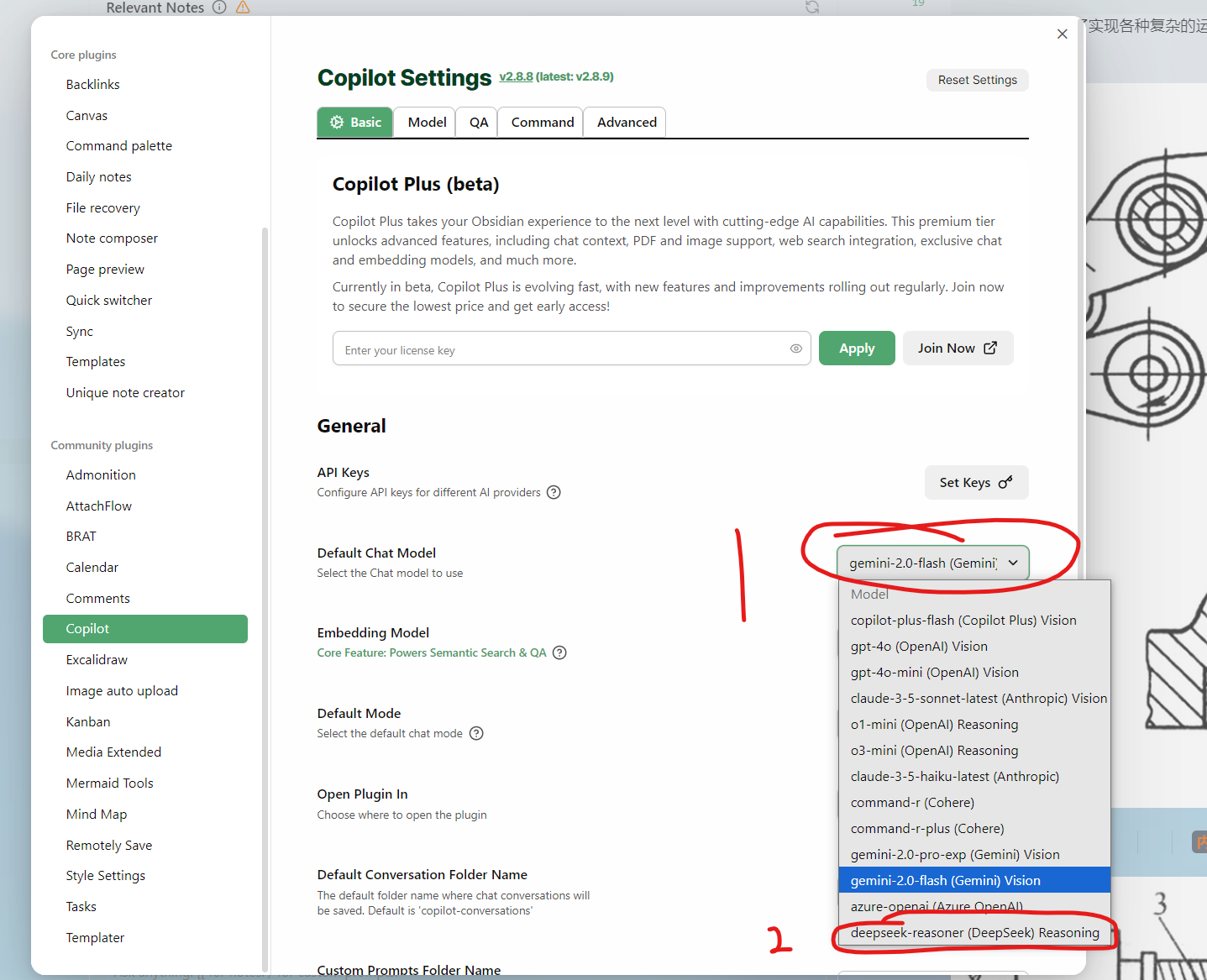Screen dimensions: 1207x980
Task: Select o3-mini (OpenAI) Reasoning option
Action: click(x=974, y=751)
